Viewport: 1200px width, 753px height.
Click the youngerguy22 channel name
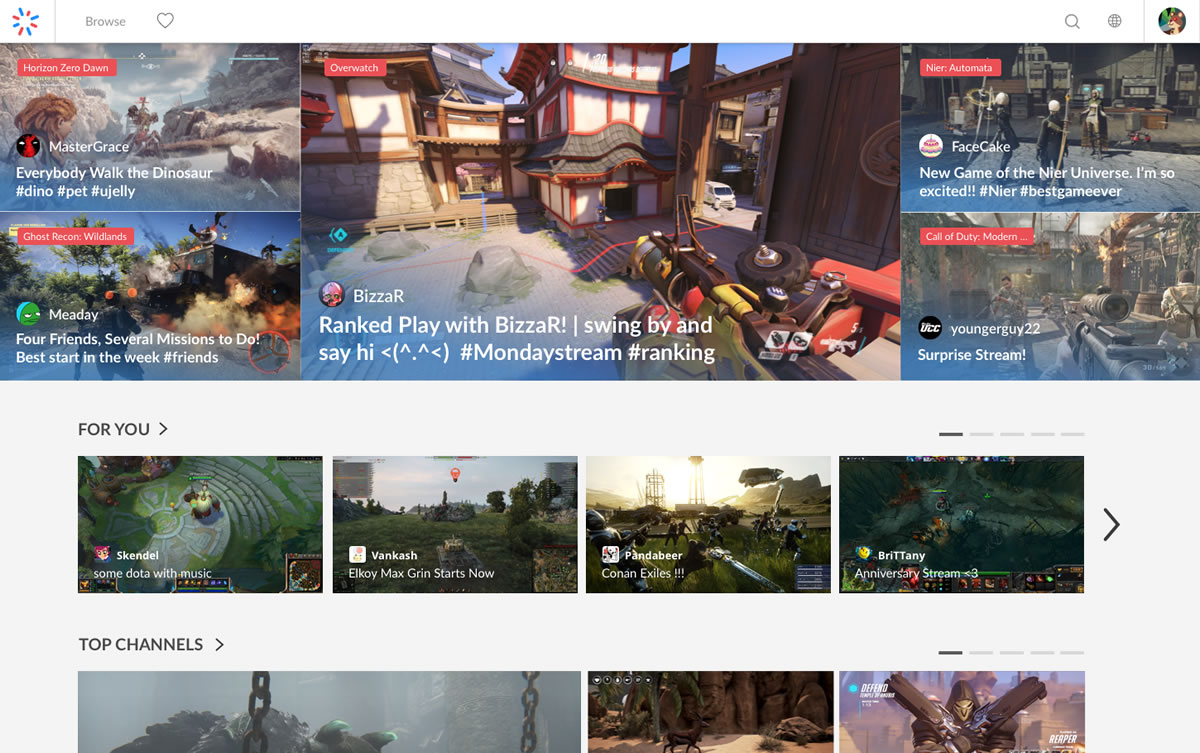tap(996, 328)
